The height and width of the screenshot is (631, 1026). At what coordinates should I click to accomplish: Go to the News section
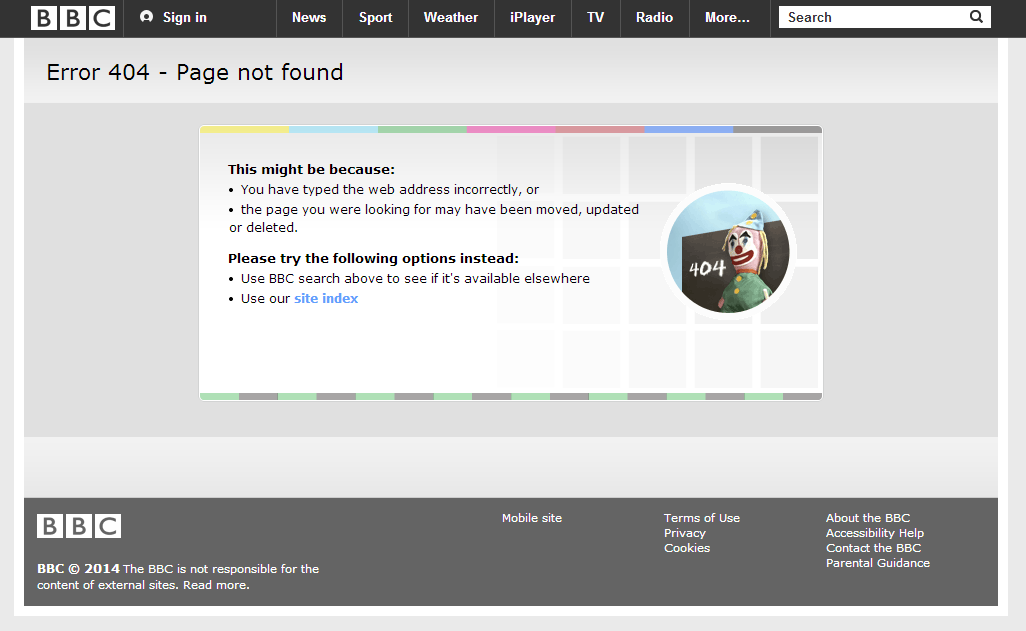[309, 18]
